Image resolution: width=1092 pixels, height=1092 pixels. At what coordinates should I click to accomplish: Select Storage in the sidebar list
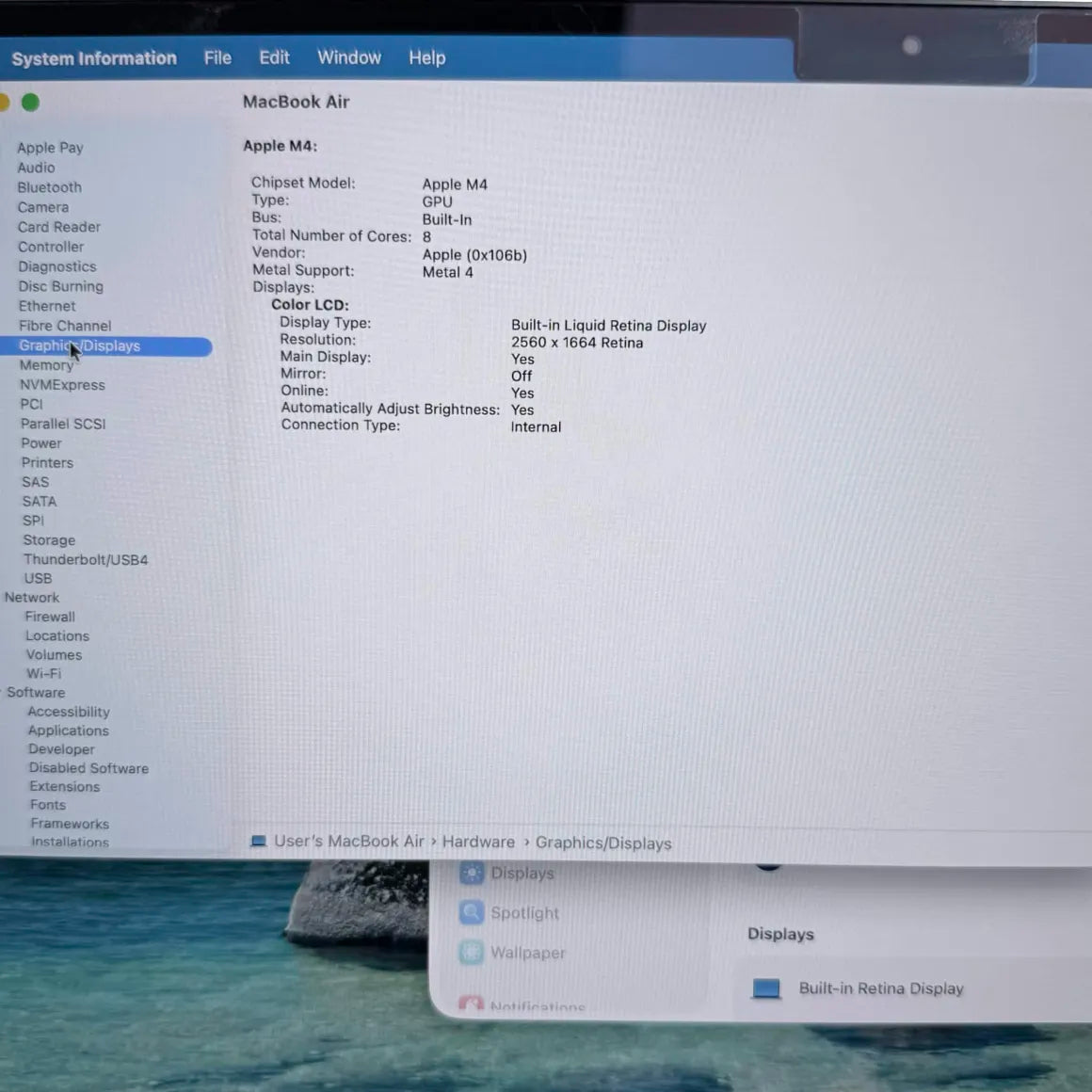[x=49, y=539]
